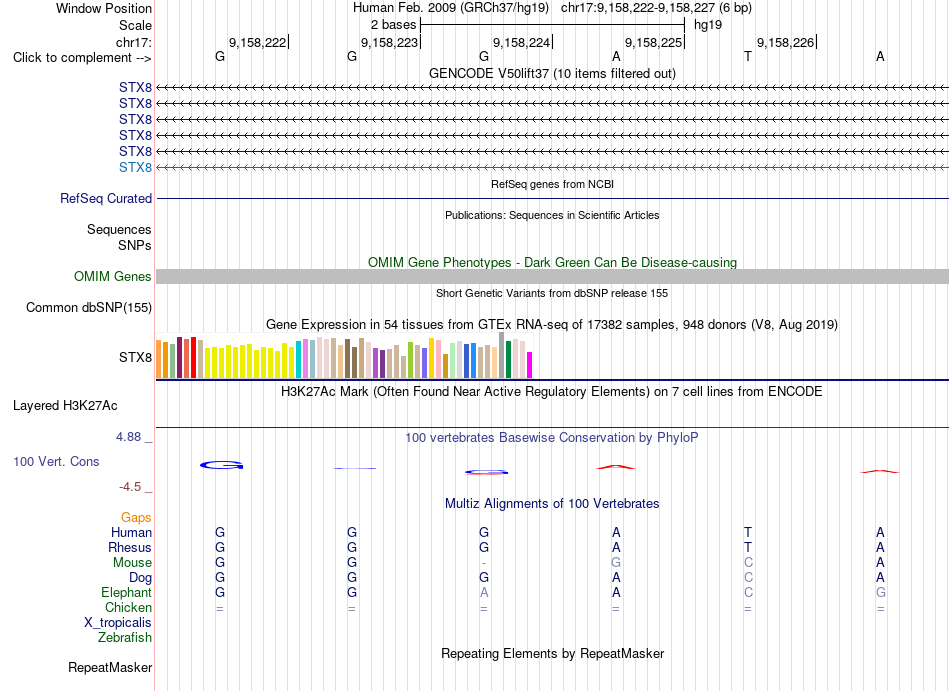The image size is (950, 691).
Task: Open the GTEx 'Gene Expression in 54 tissues' title
Action: [x=552, y=325]
